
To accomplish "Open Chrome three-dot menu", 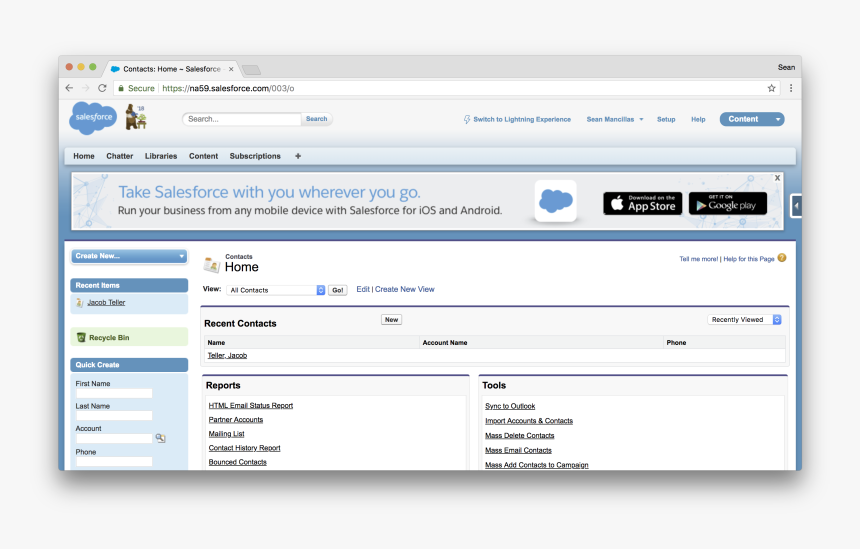I will pos(790,88).
